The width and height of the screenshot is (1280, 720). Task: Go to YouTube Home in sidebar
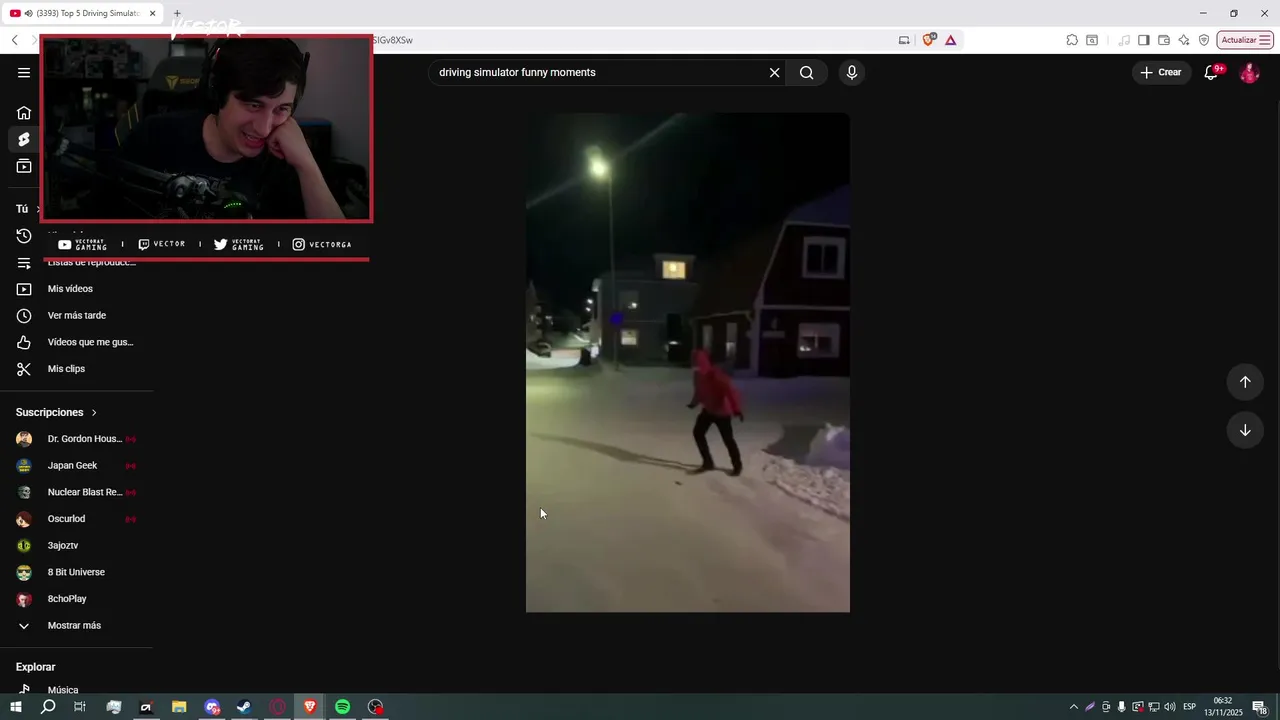tap(24, 112)
